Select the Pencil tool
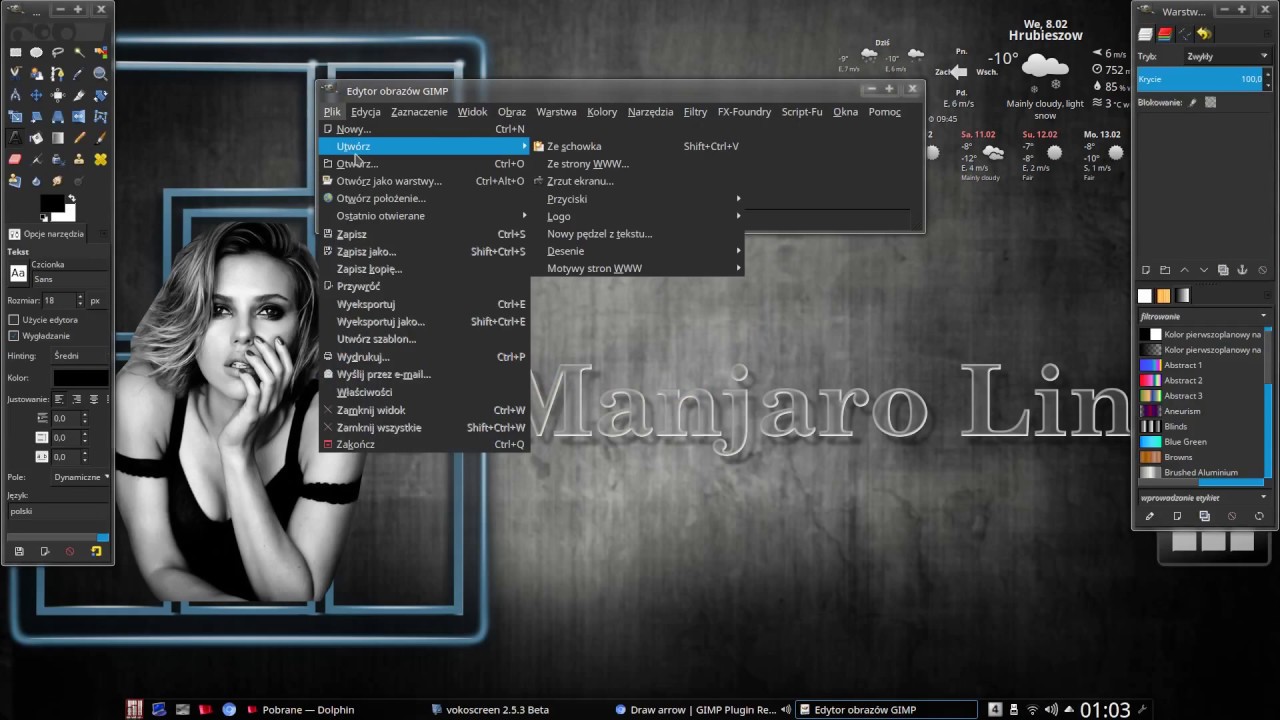 (79, 138)
